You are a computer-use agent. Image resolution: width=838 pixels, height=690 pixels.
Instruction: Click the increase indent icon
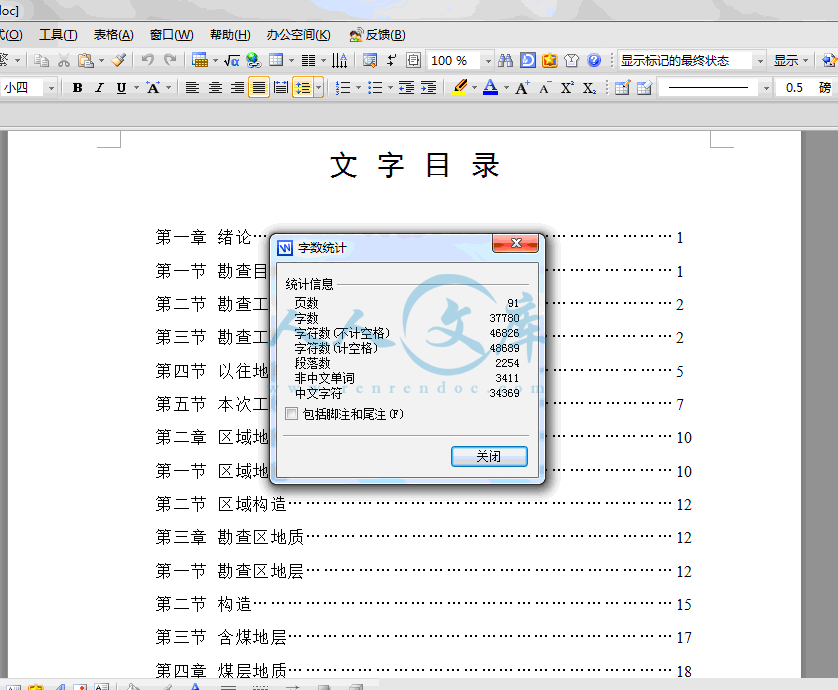tap(428, 88)
